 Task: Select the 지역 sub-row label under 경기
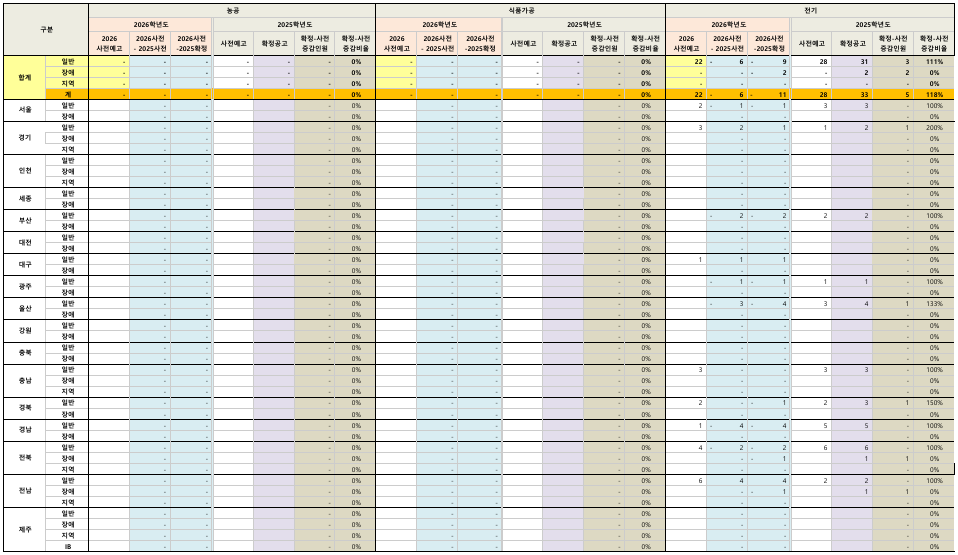tap(67, 149)
